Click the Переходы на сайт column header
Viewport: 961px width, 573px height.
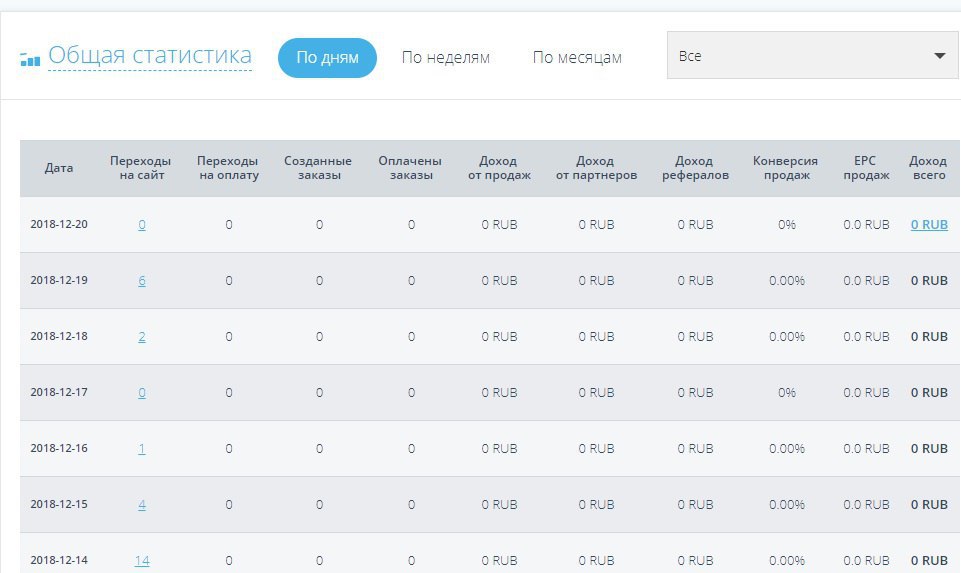[141, 168]
